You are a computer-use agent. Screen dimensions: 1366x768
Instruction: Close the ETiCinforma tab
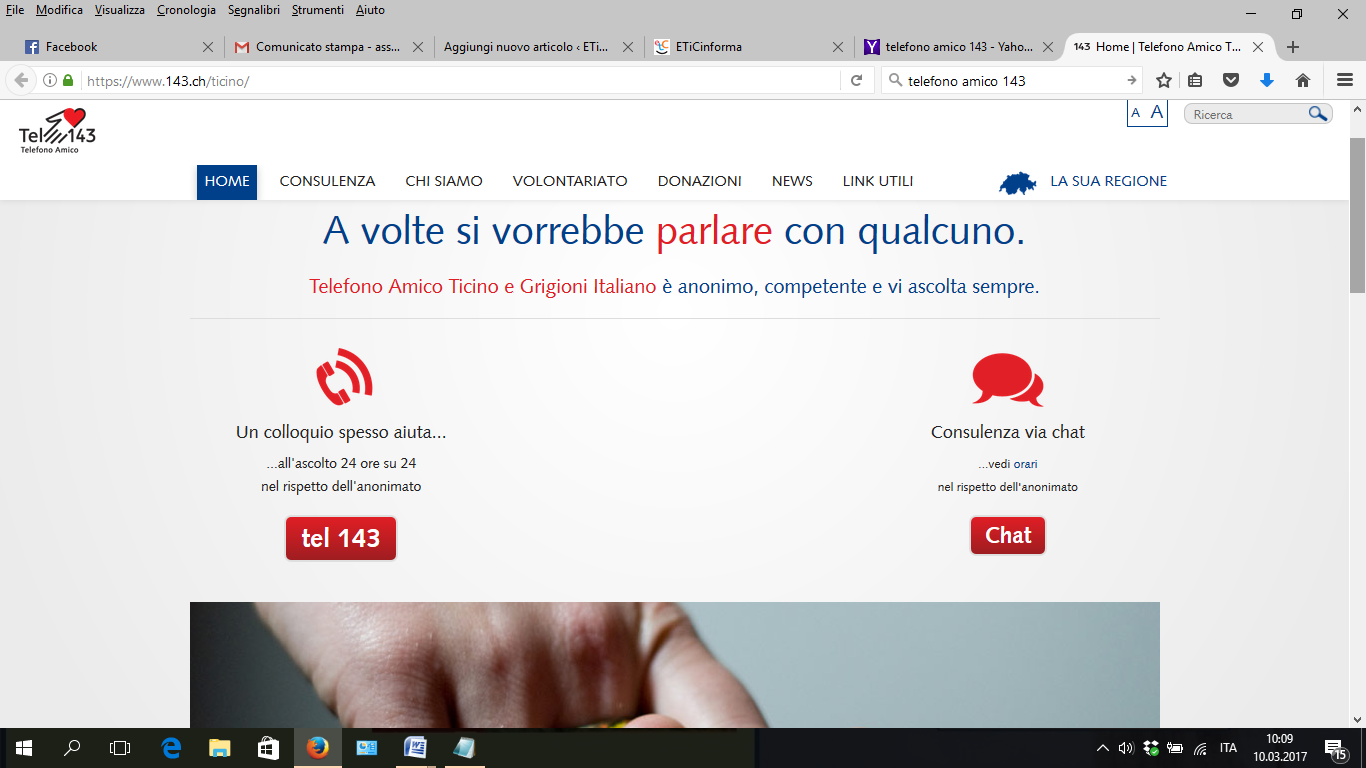coord(838,47)
